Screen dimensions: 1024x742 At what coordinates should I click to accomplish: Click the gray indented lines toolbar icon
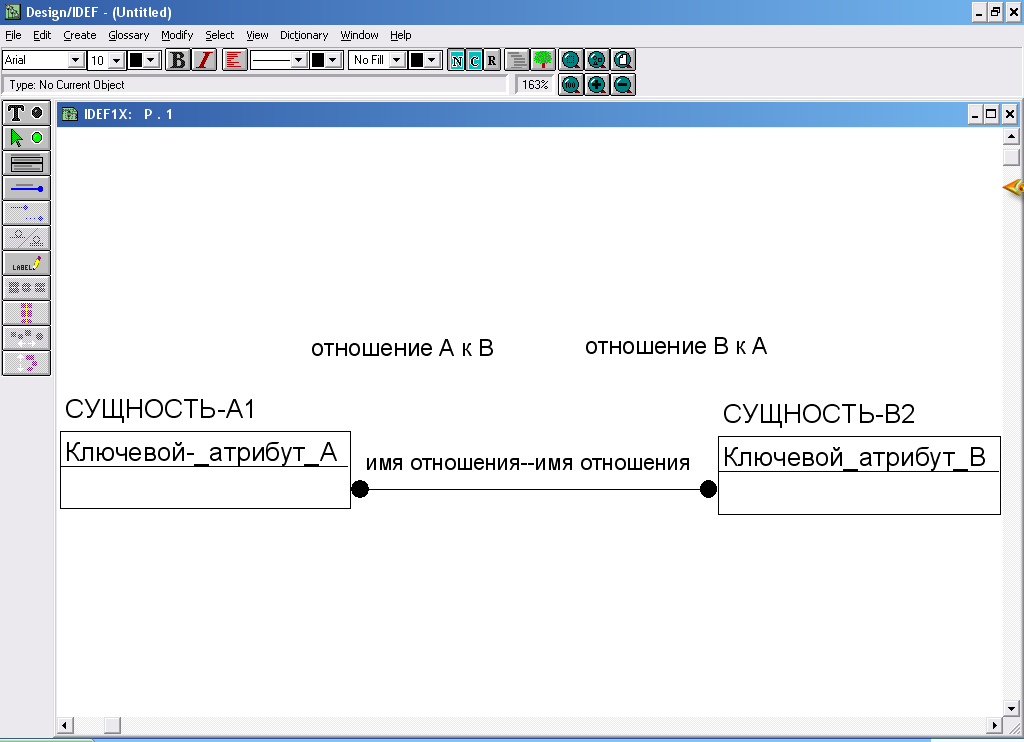tap(517, 60)
